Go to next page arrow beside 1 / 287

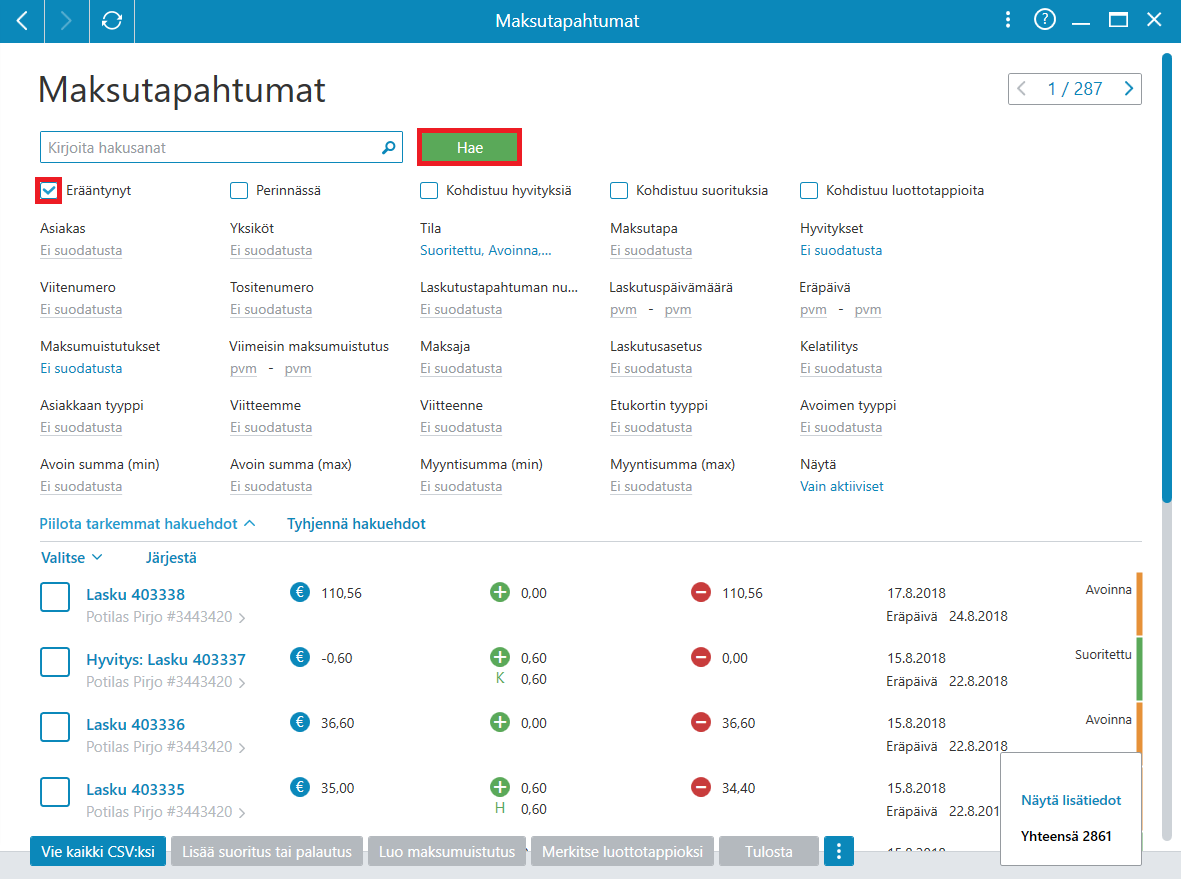pyautogui.click(x=1128, y=89)
